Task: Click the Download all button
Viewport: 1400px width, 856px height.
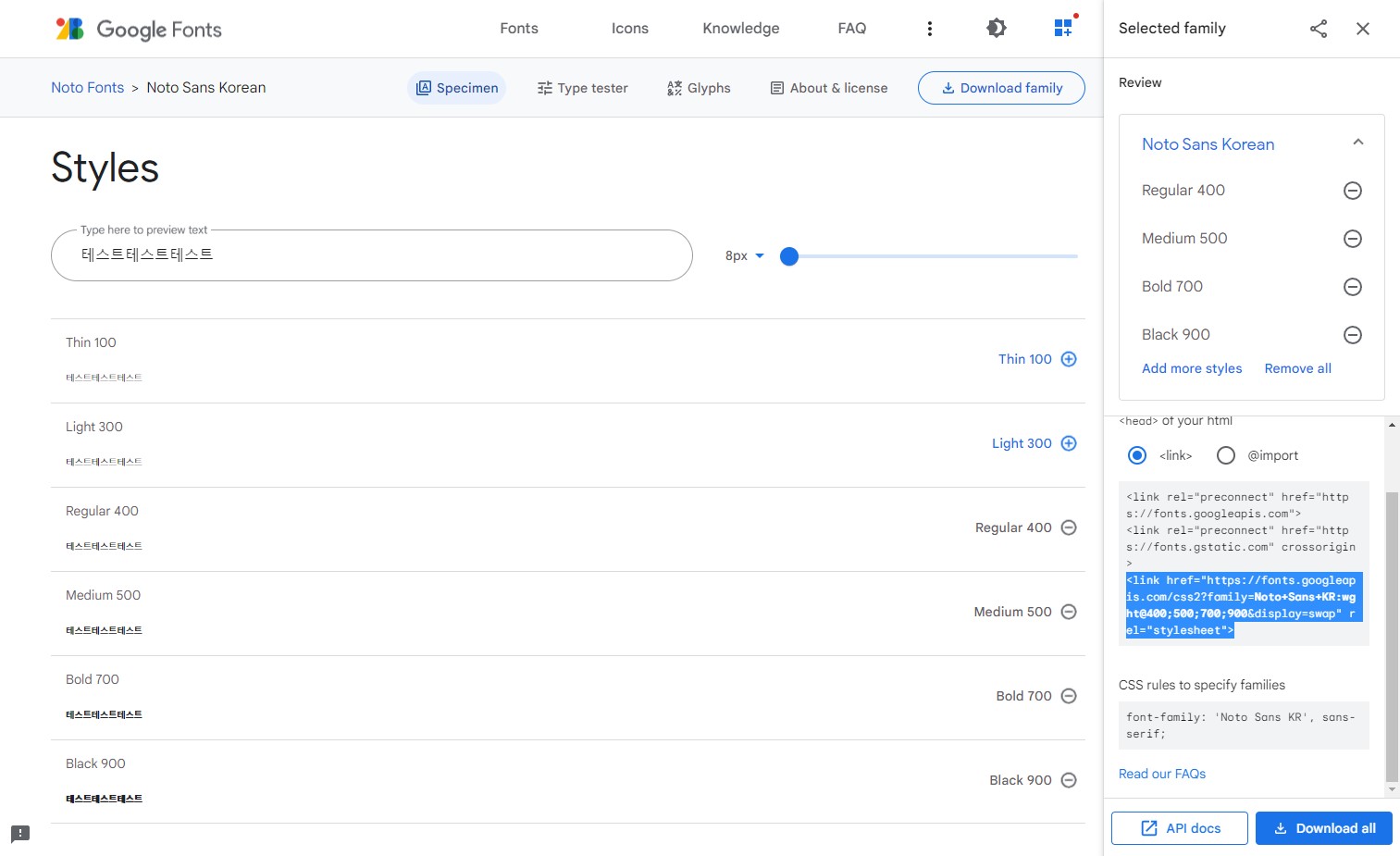Action: coord(1324,828)
